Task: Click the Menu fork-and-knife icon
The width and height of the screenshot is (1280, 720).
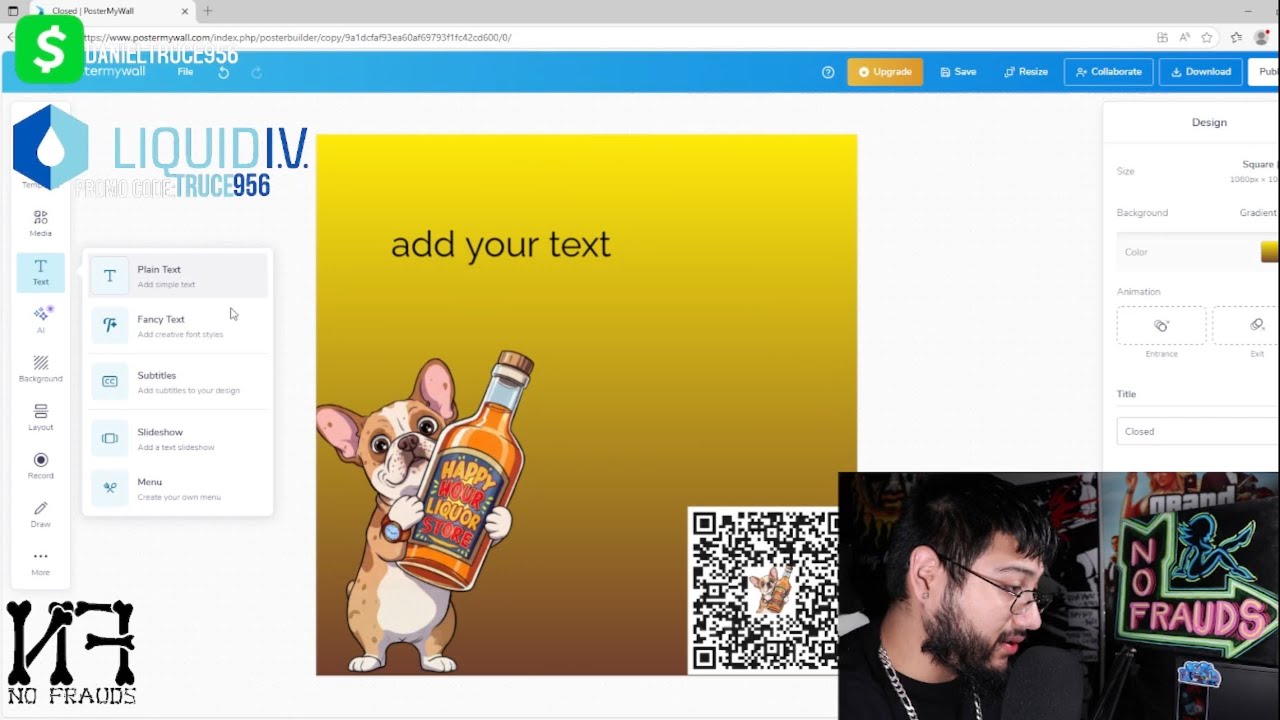Action: click(x=110, y=488)
